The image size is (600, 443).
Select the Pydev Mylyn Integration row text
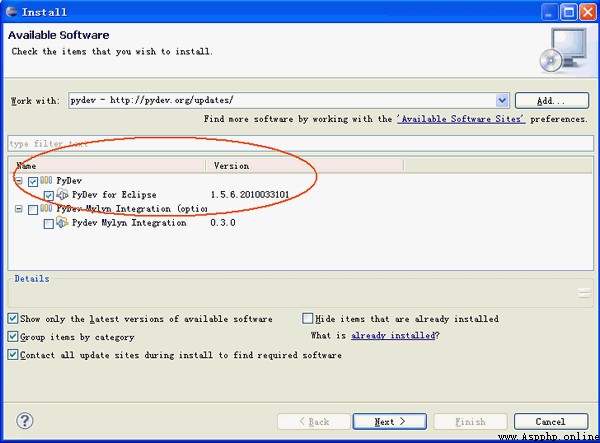pos(129,223)
